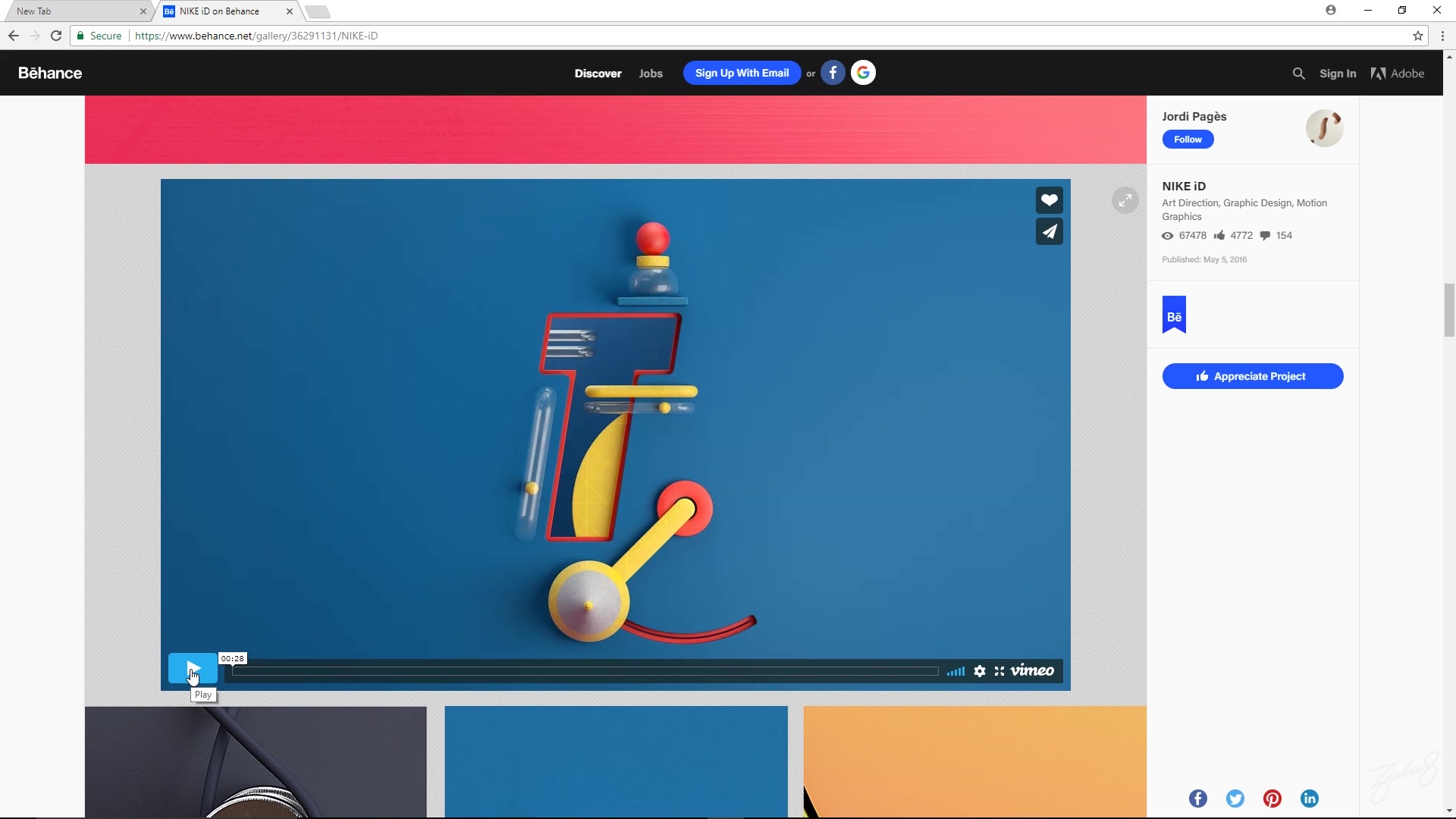Share project on Pinterest
The height and width of the screenshot is (819, 1456).
click(x=1272, y=799)
